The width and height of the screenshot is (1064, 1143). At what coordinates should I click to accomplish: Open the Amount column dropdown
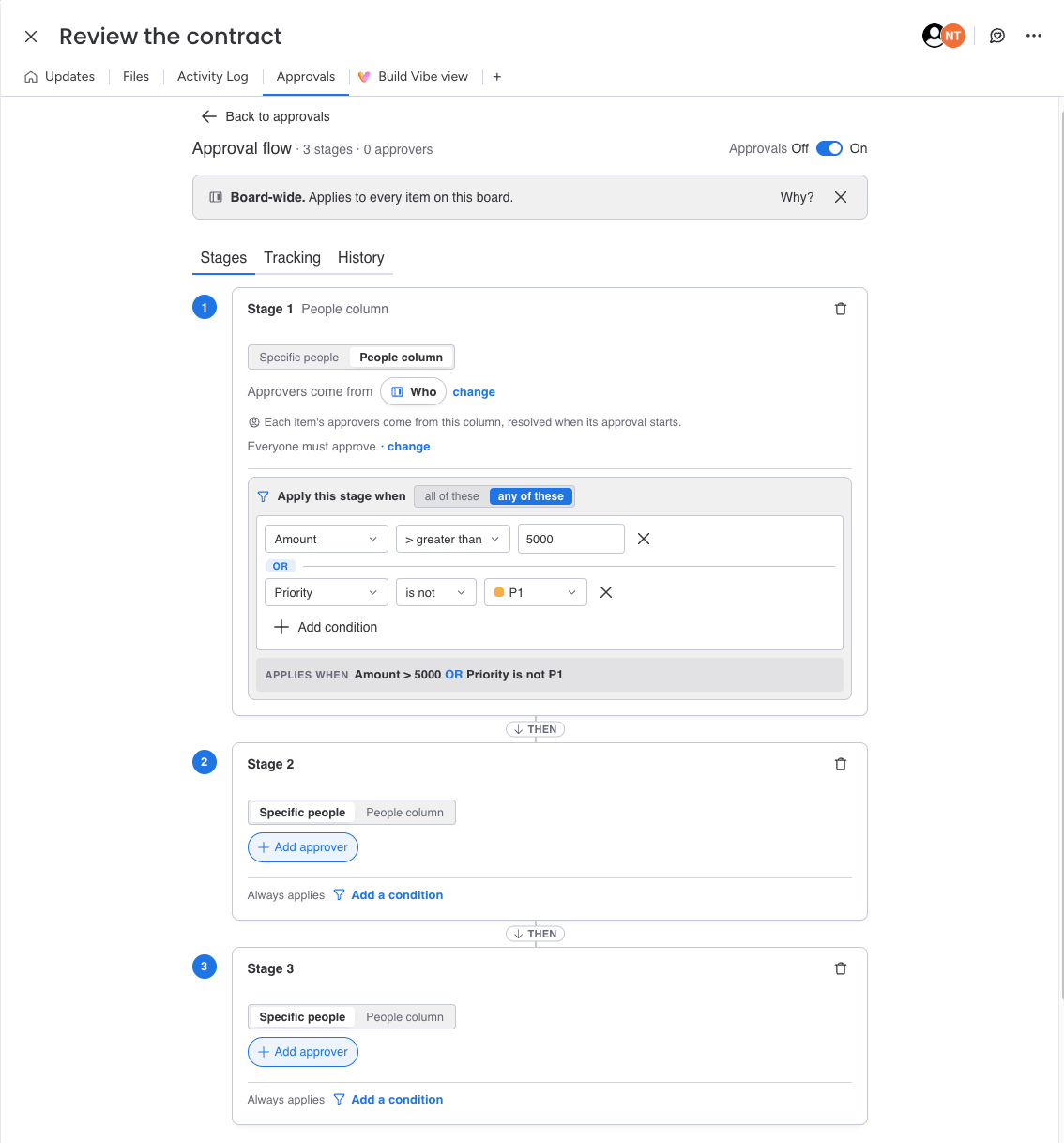(327, 539)
